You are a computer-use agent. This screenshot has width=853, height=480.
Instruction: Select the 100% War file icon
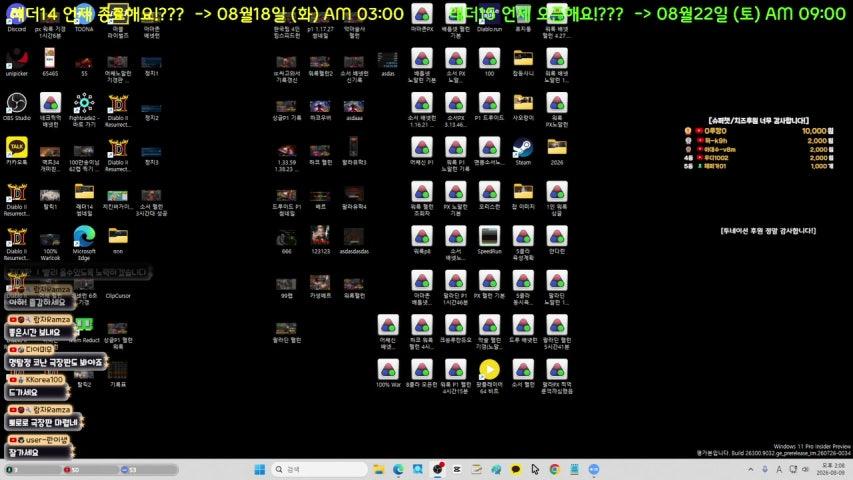388,373
